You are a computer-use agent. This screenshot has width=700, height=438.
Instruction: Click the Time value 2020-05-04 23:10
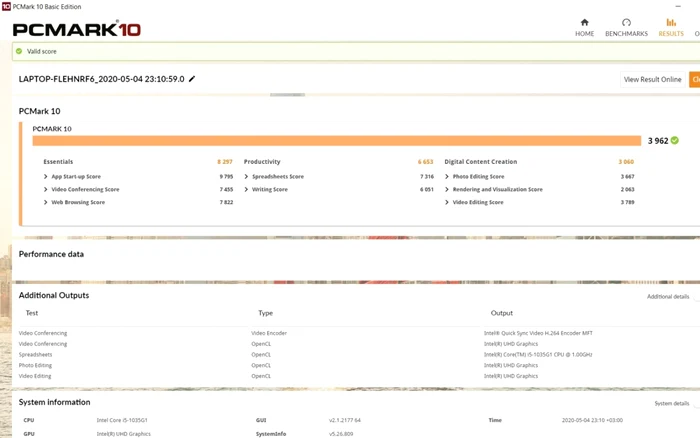pos(592,420)
